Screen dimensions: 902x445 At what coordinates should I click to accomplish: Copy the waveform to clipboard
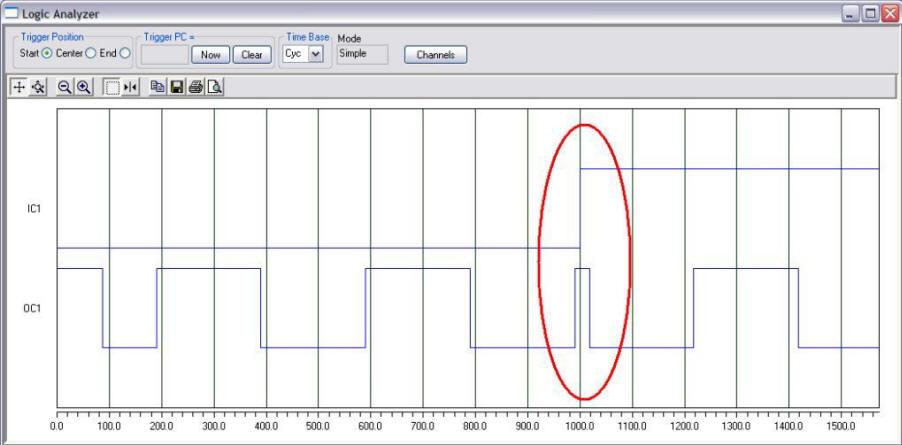157,87
